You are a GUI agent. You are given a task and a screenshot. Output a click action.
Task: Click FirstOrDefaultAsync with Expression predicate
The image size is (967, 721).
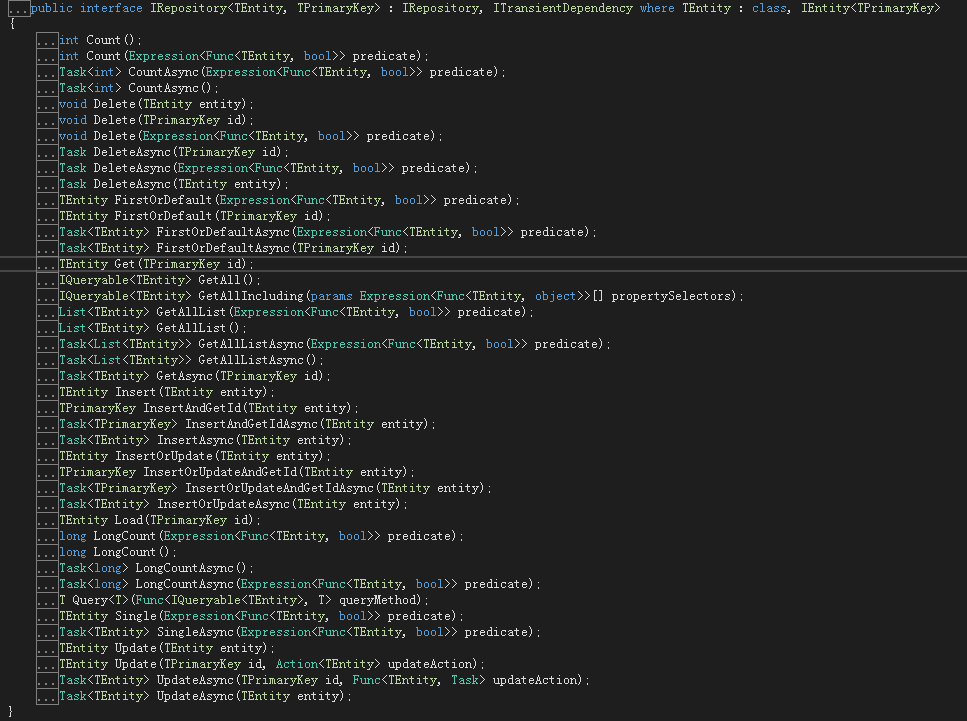(x=328, y=233)
